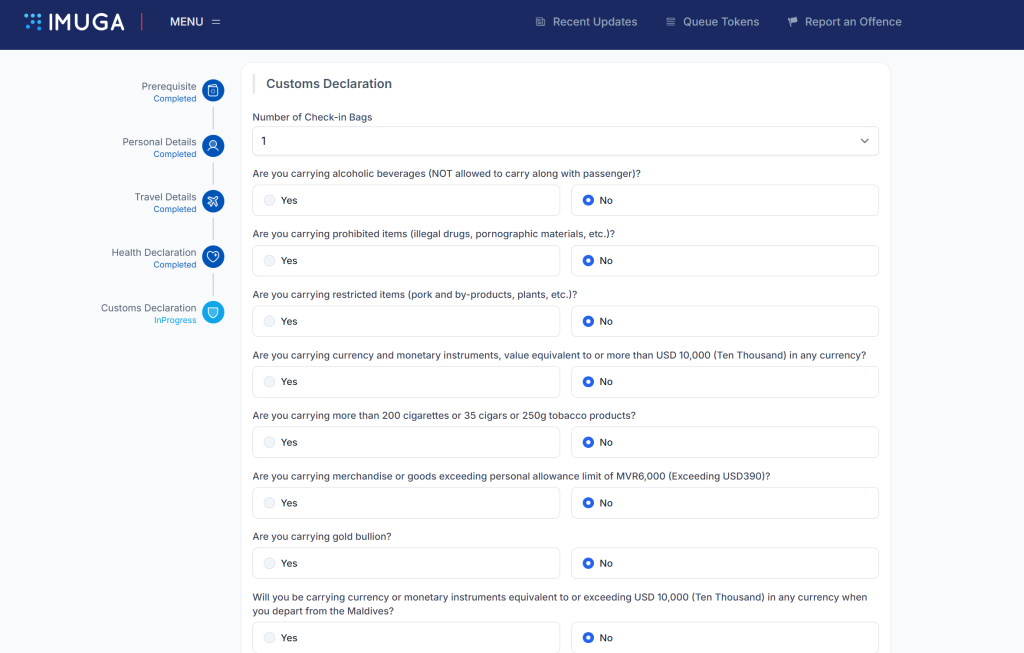Go to the Prerequisite step
Image resolution: width=1024 pixels, height=653 pixels.
point(168,86)
